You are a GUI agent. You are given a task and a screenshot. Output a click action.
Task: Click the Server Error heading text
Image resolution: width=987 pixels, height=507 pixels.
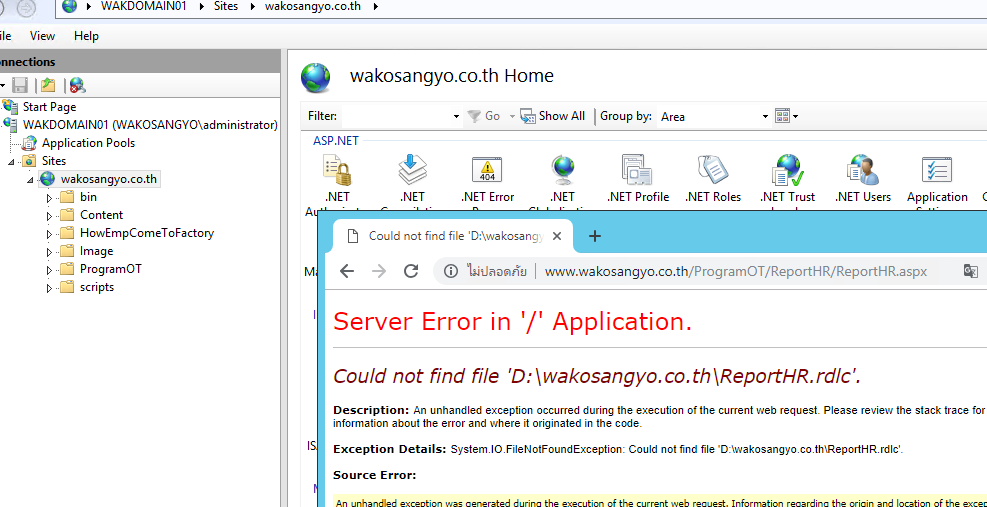coord(512,321)
